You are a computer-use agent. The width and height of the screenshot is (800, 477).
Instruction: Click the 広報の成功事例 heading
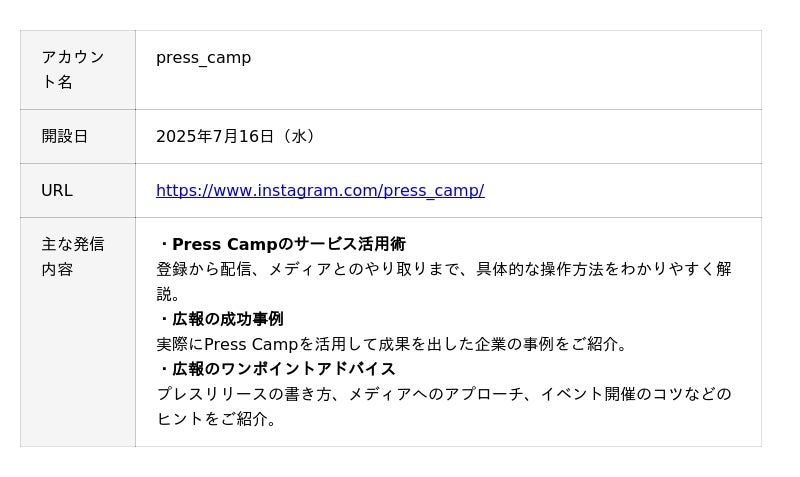coord(220,319)
